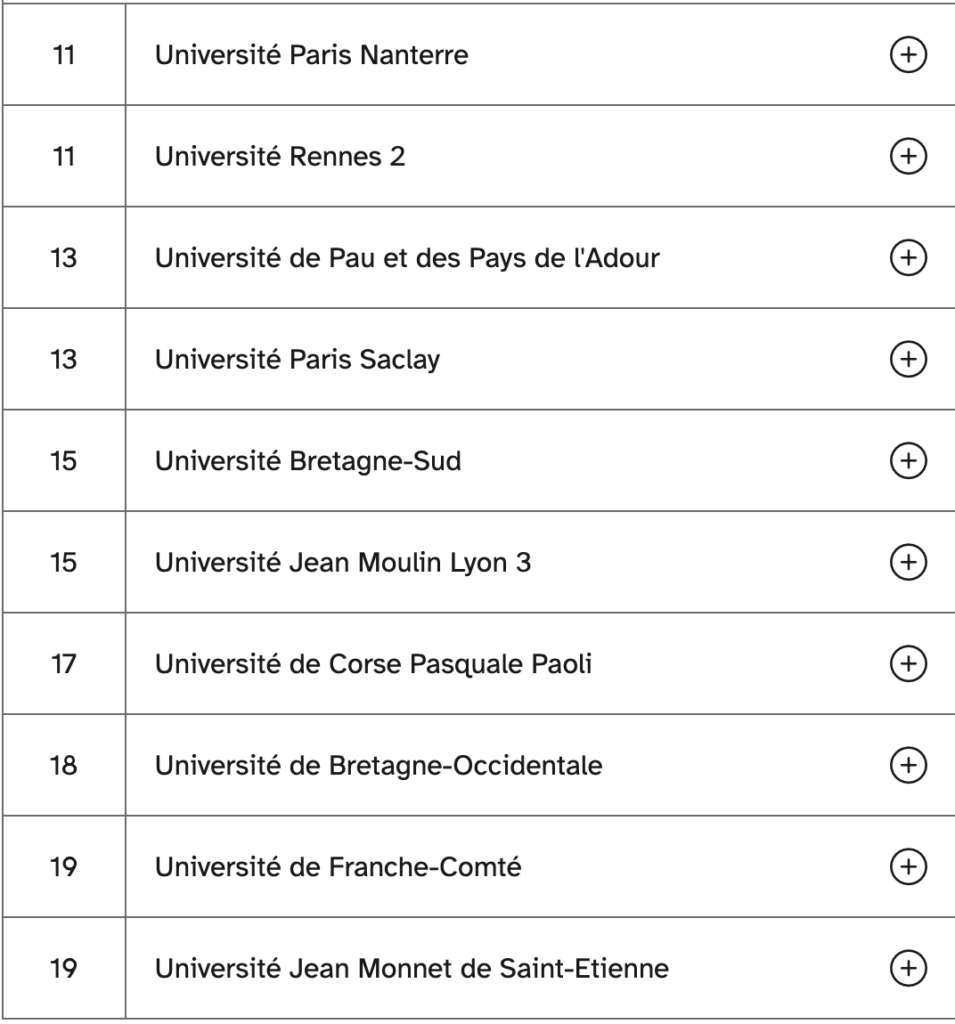Click rank 18 cell in table
Screen dimensions: 955x1024
pyautogui.click(x=64, y=765)
